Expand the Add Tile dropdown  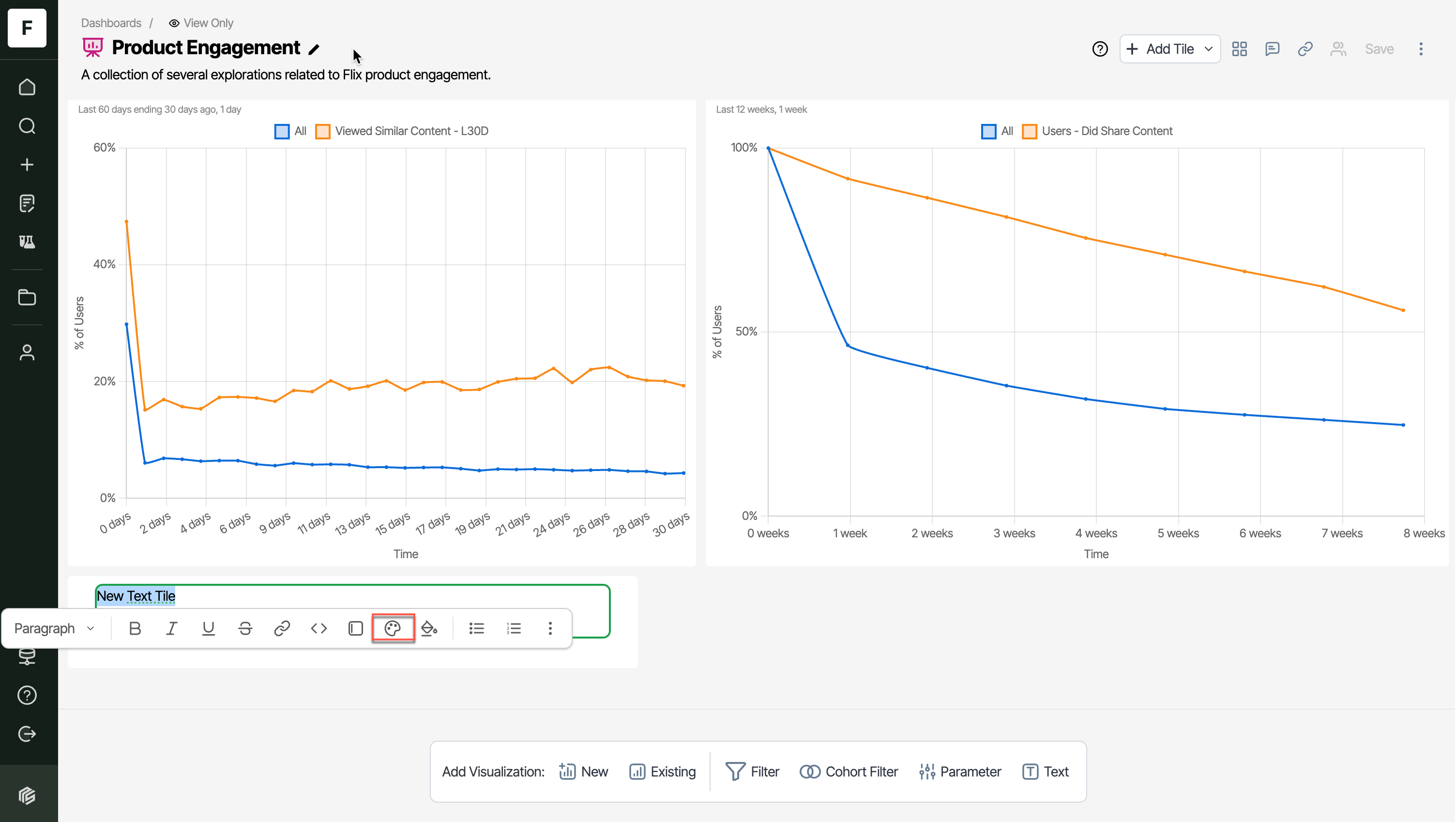coord(1209,49)
